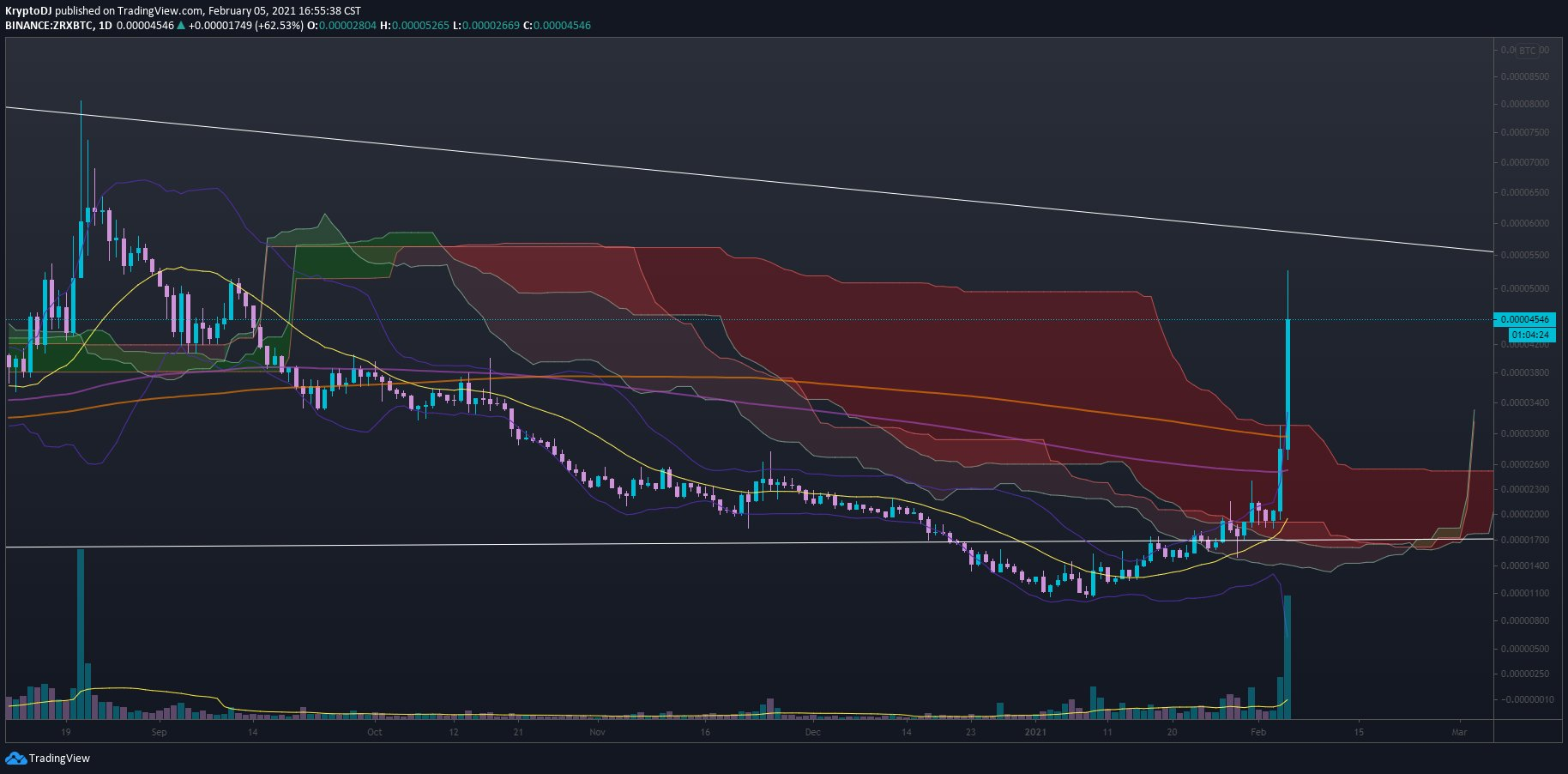Click the 0.00000500 price axis label

tap(1525, 649)
